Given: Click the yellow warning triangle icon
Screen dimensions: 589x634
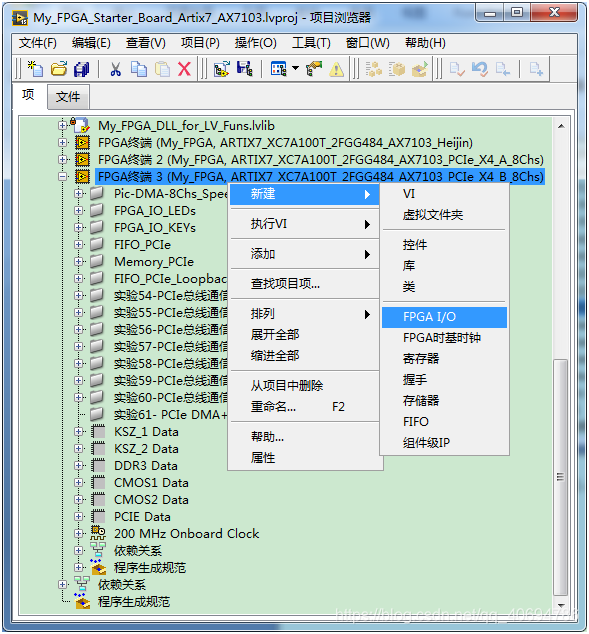Looking at the screenshot, I should click(x=336, y=69).
